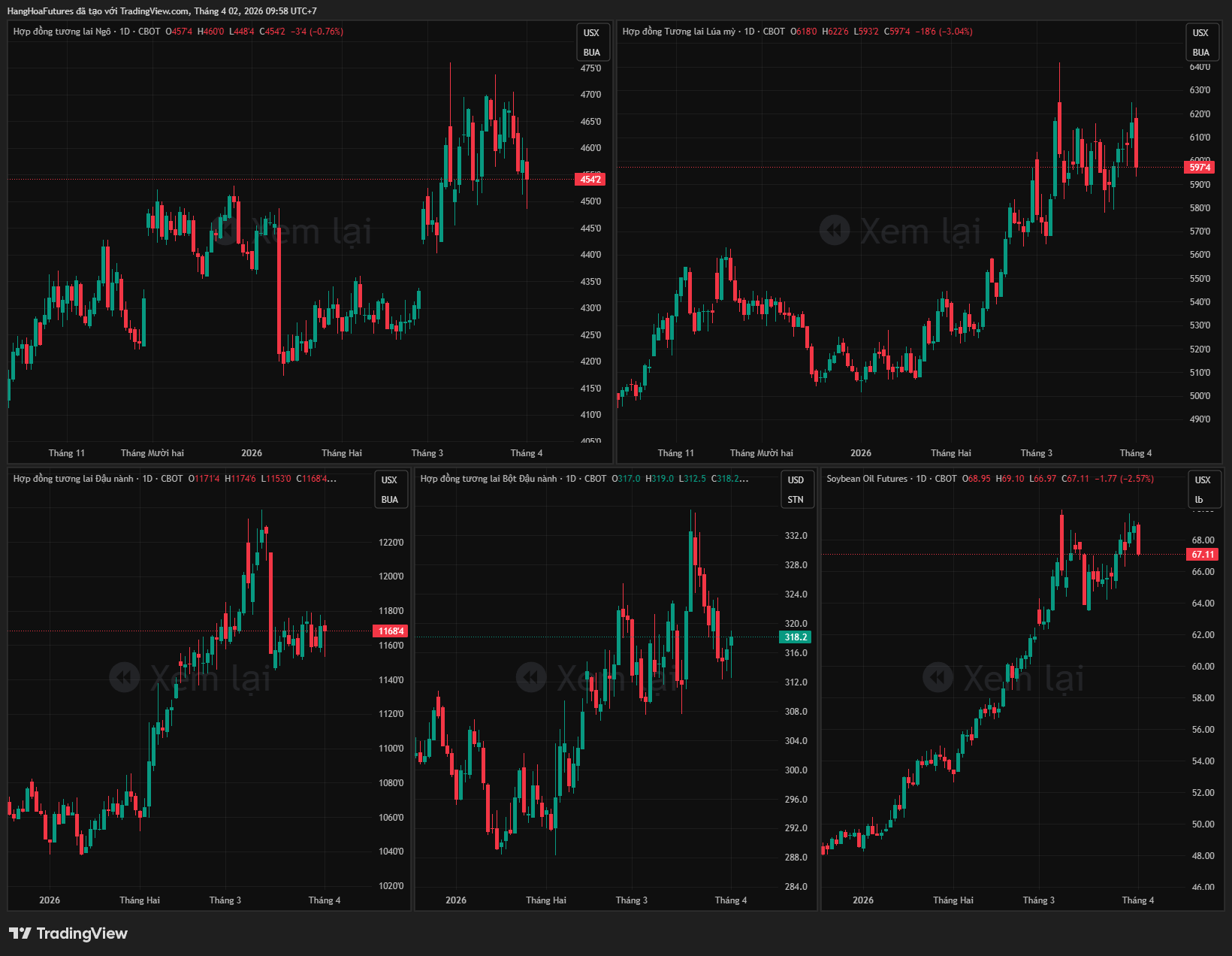Click the soybean meal open value O317.0
The image size is (1232, 956).
[x=627, y=479]
